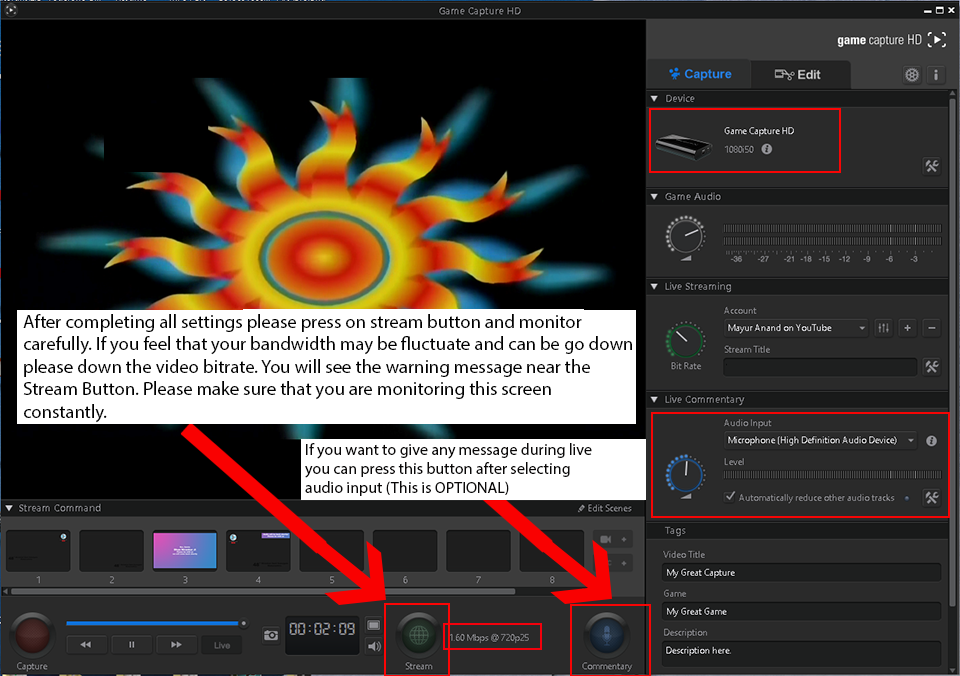Click the Stream Title input field
Screen dimensions: 960x676
[820, 367]
